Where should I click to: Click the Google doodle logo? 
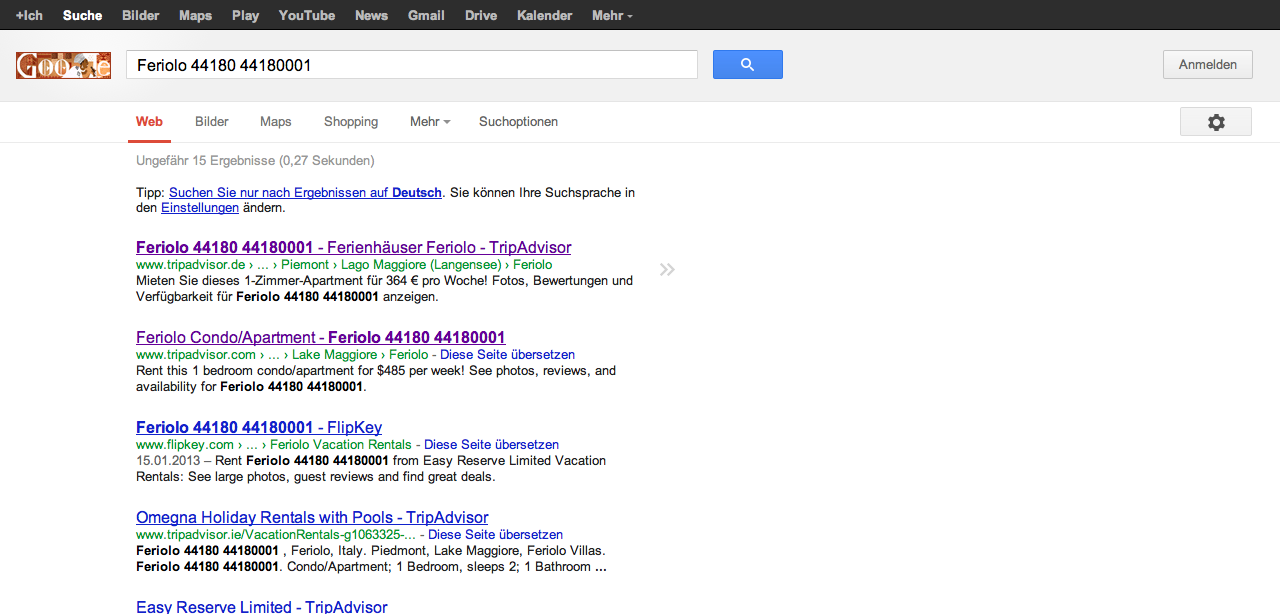point(63,66)
